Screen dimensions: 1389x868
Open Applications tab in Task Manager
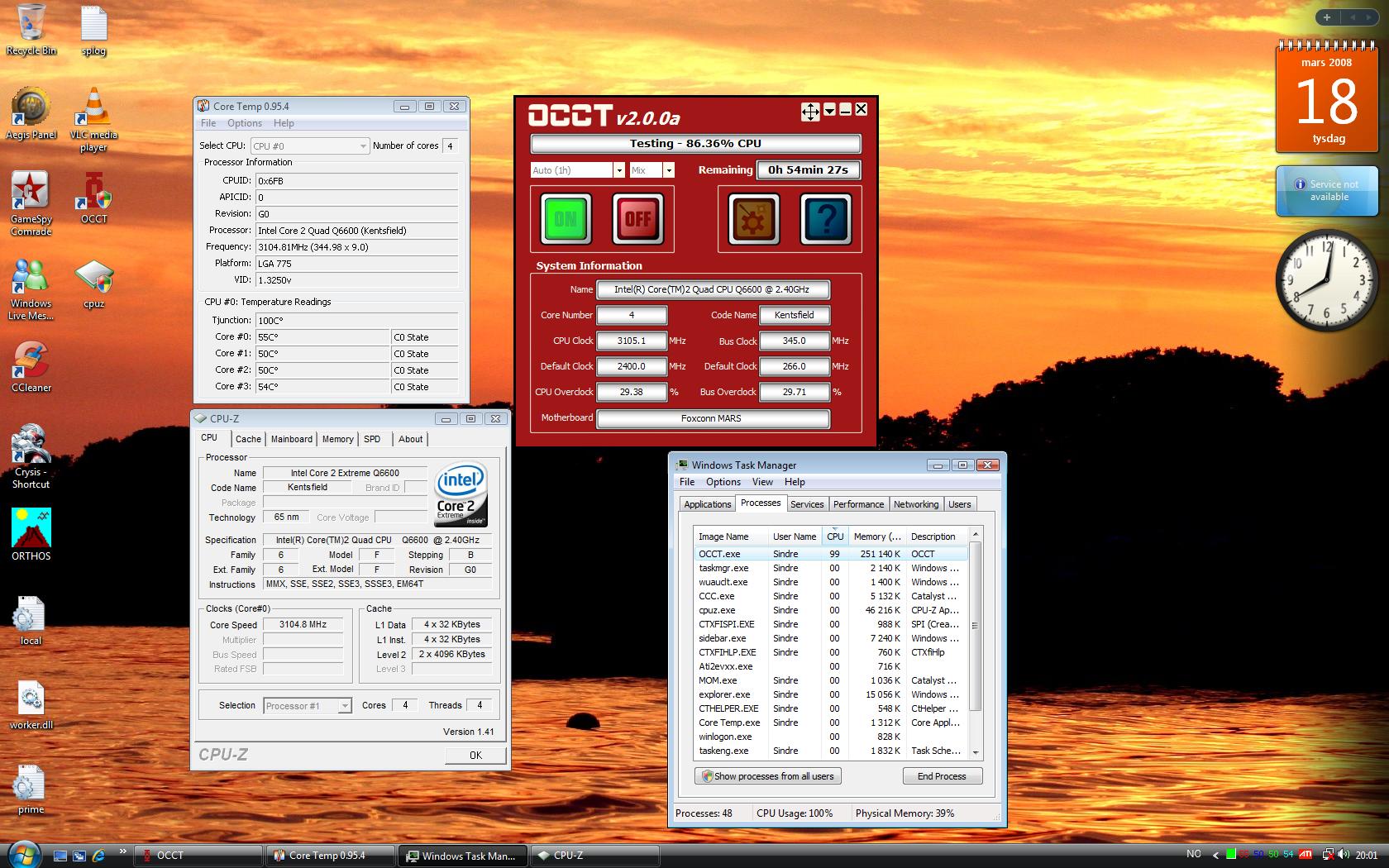point(708,504)
